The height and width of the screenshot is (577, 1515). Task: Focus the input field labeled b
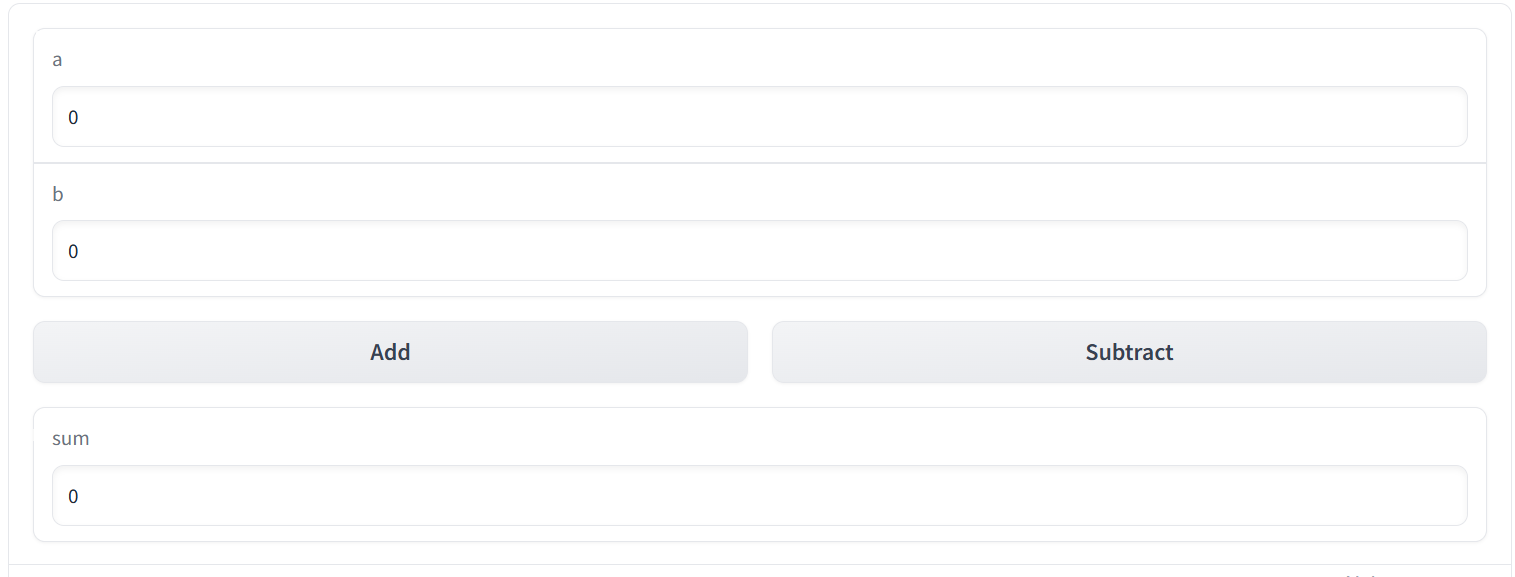coord(759,251)
